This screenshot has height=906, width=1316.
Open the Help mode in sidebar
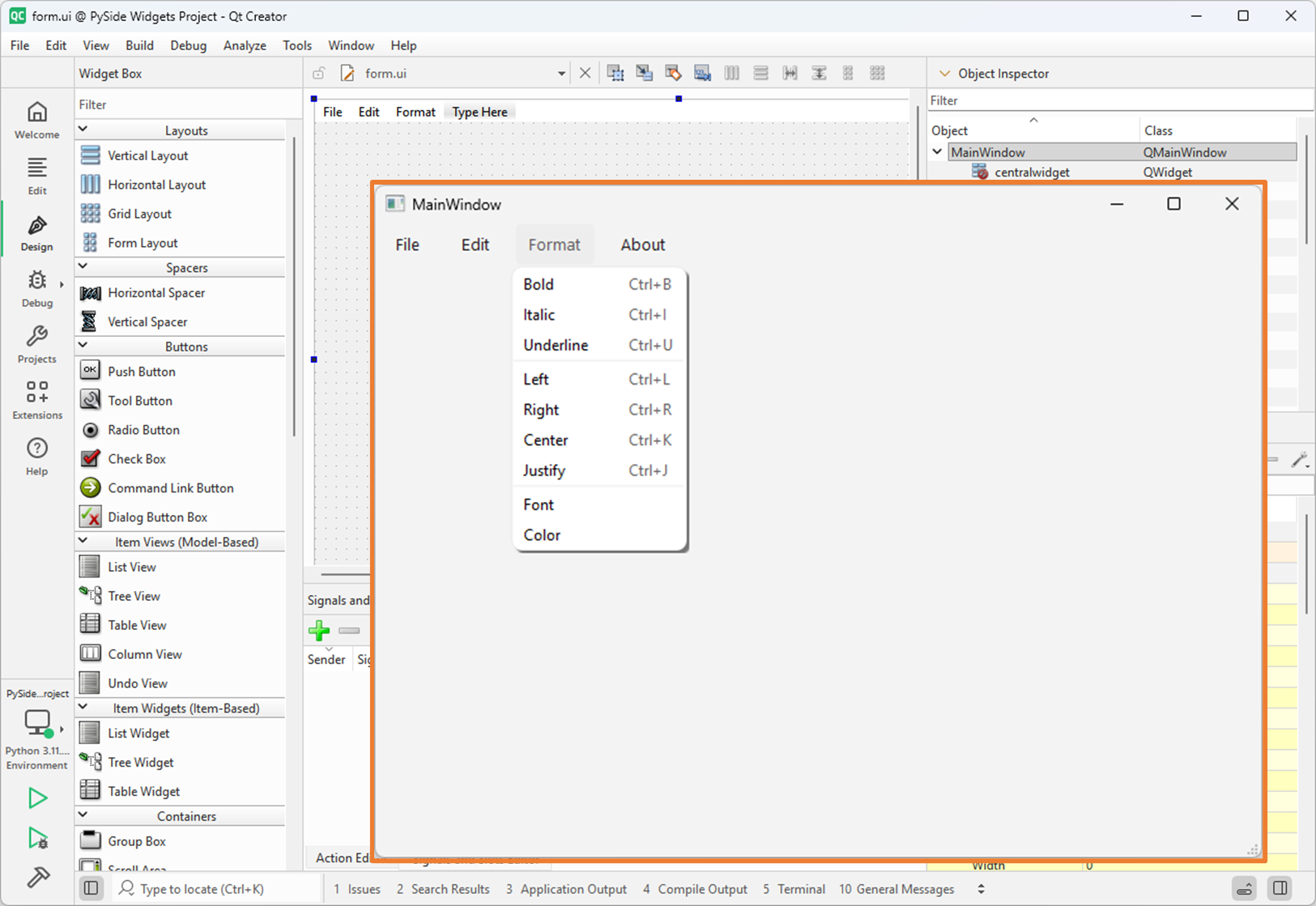point(37,457)
